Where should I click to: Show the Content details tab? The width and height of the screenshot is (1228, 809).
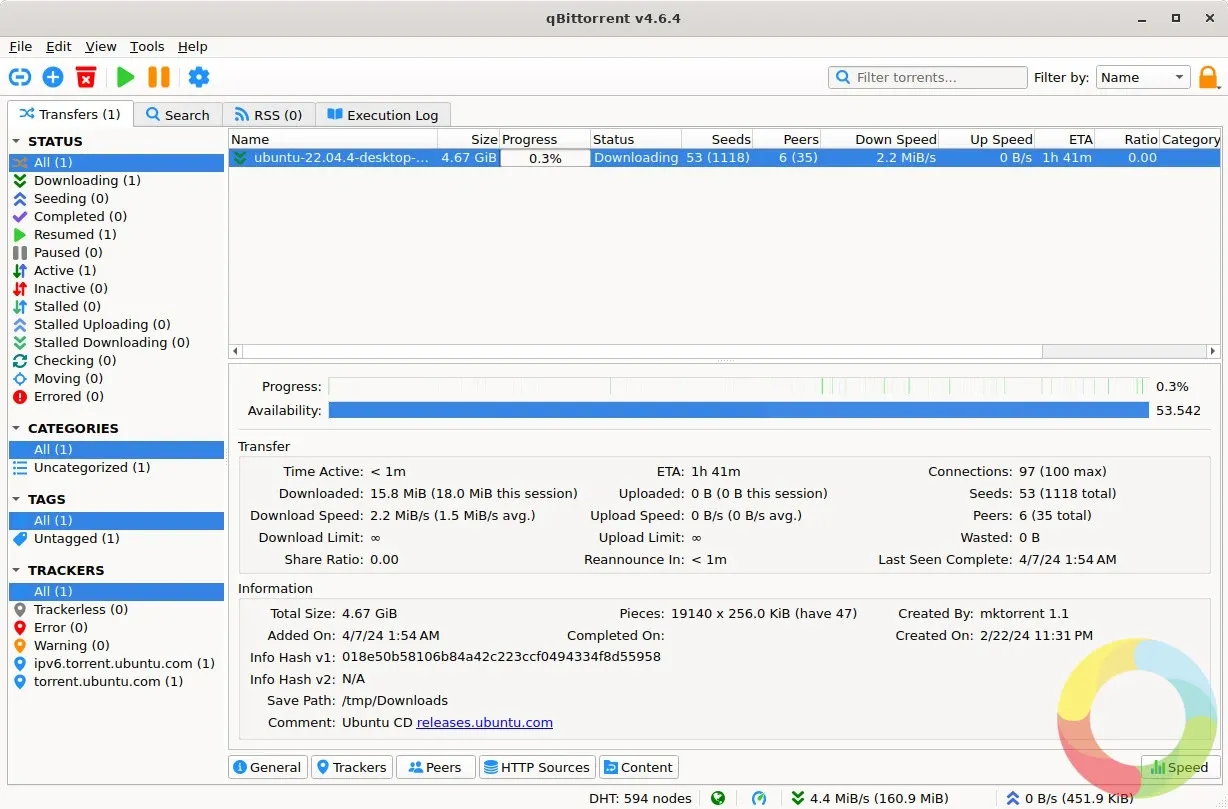[639, 767]
